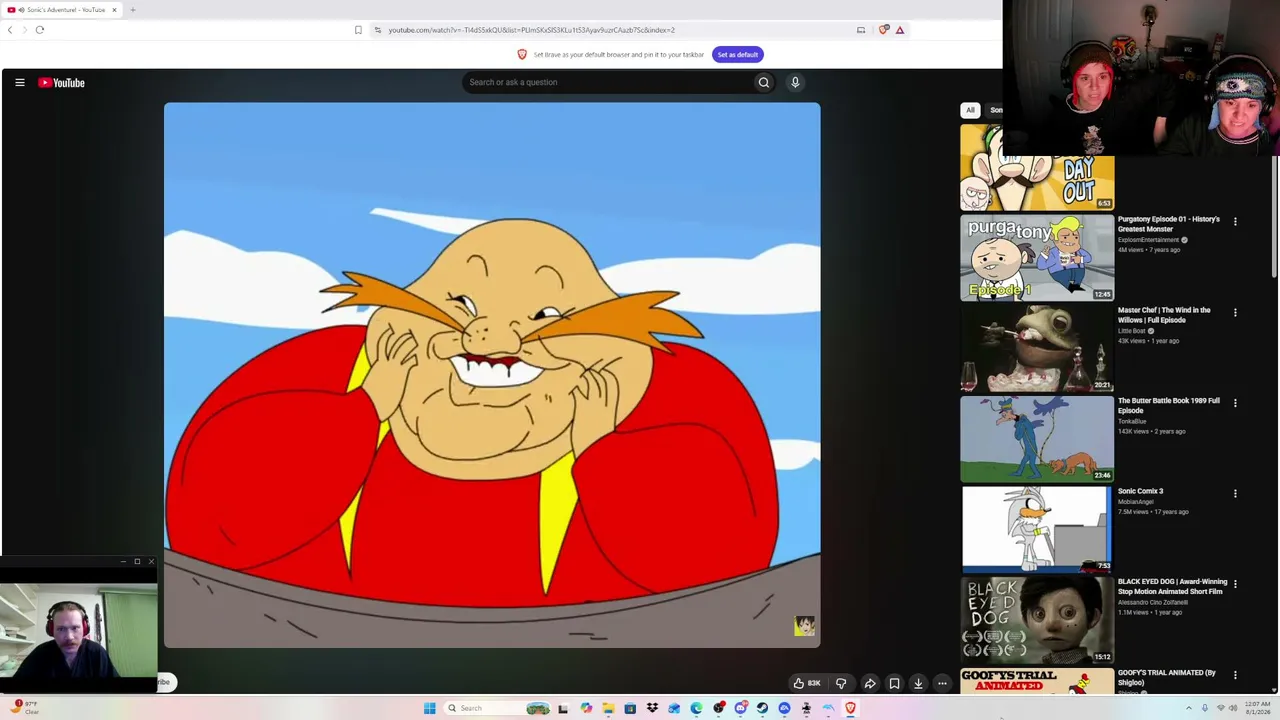Open the Day Out video thumbnail
This screenshot has height=720, width=1280.
1037,167
